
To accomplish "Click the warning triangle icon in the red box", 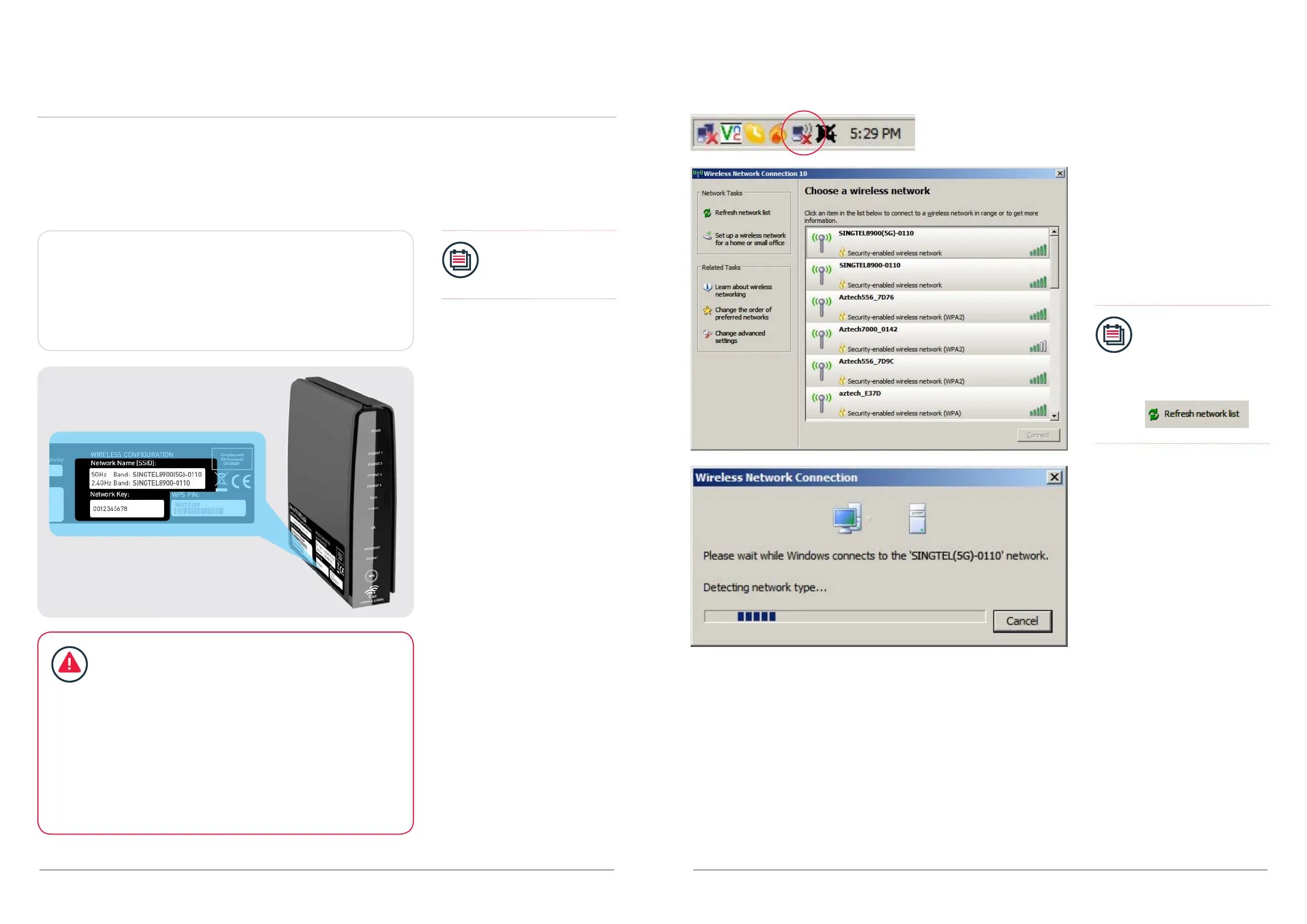I will click(x=70, y=664).
